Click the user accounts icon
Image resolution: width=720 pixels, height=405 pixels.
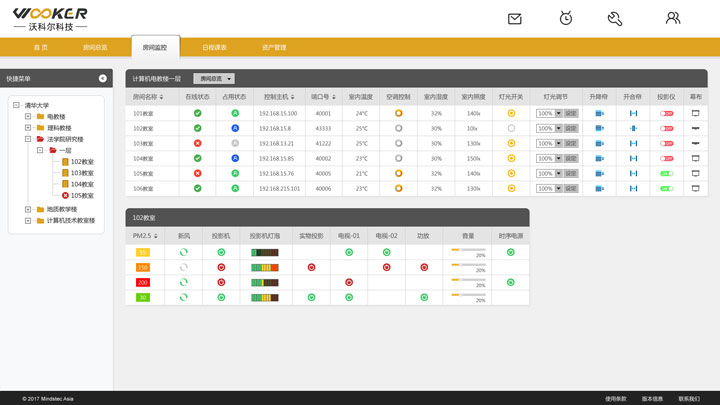click(x=673, y=18)
